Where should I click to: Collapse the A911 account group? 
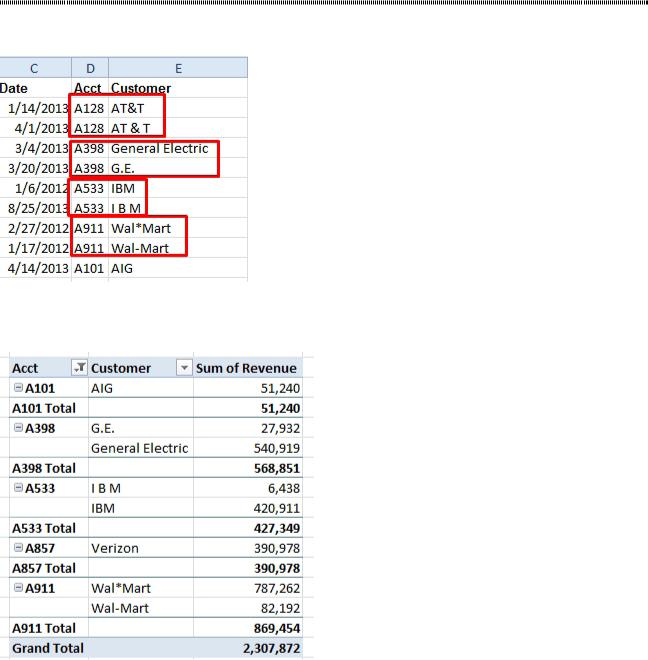pyautogui.click(x=18, y=588)
